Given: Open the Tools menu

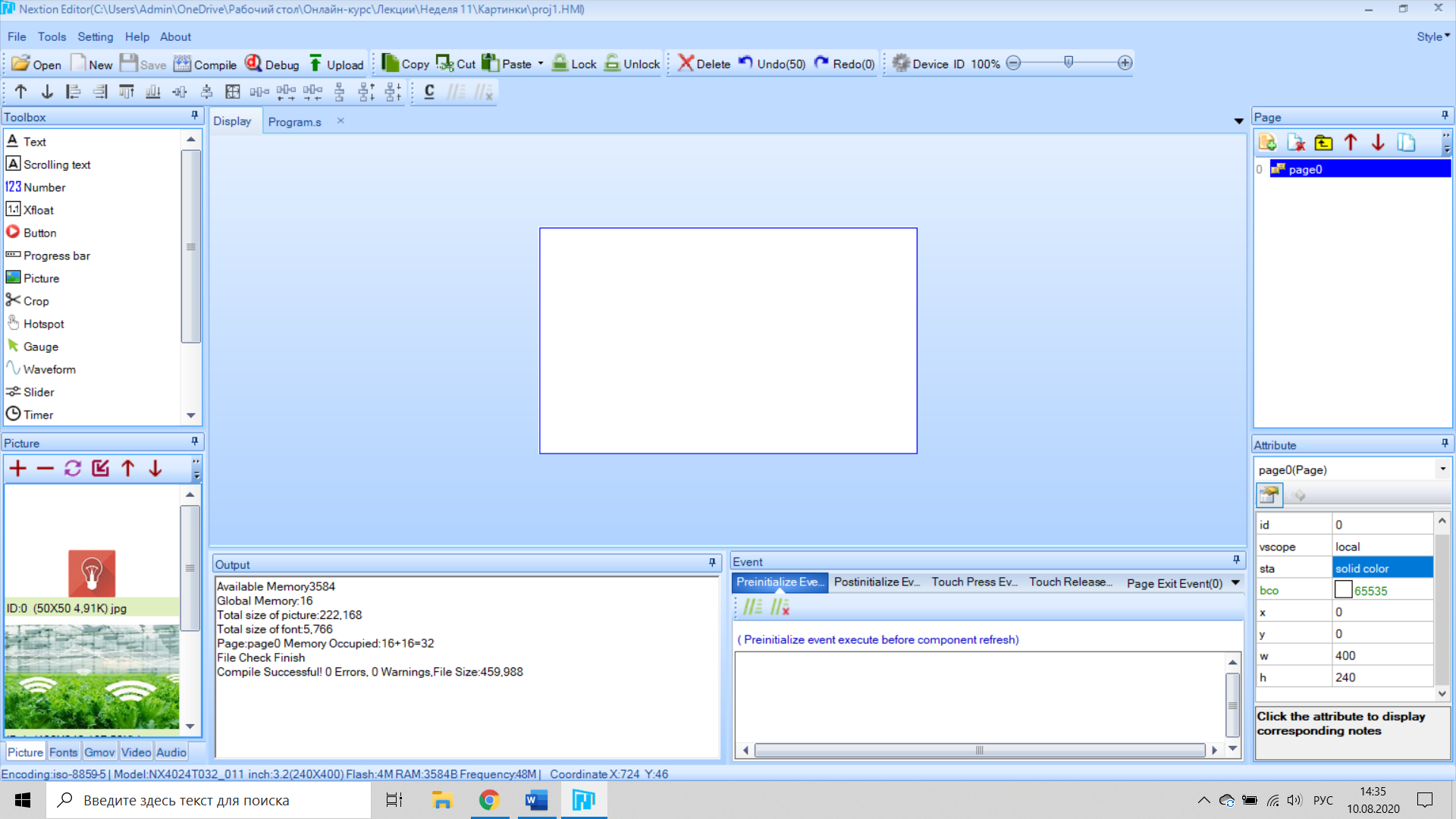Looking at the screenshot, I should pos(52,36).
